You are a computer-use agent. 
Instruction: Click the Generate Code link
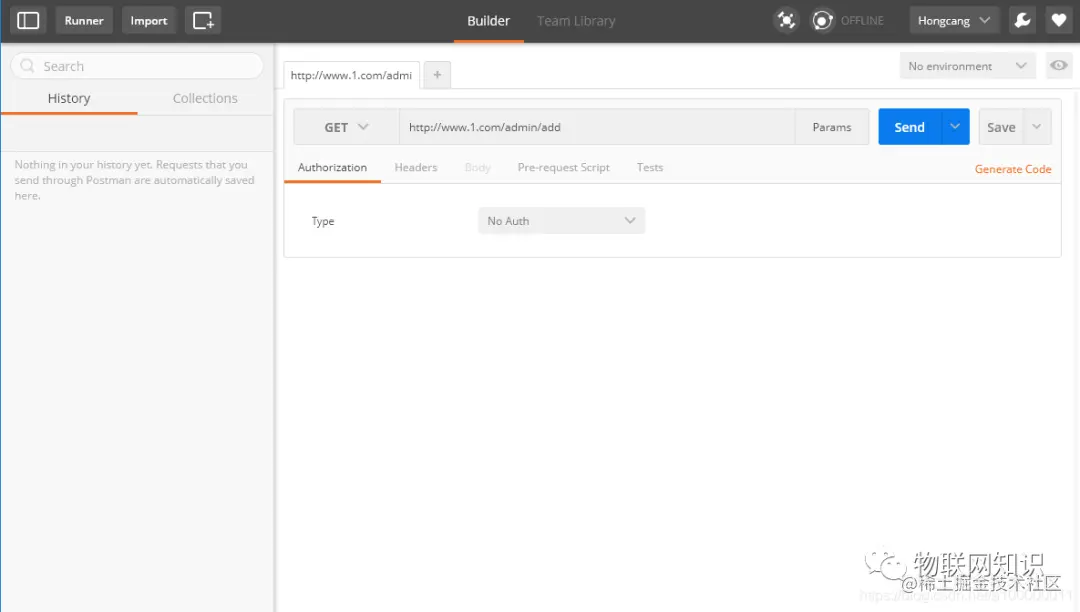(1012, 169)
